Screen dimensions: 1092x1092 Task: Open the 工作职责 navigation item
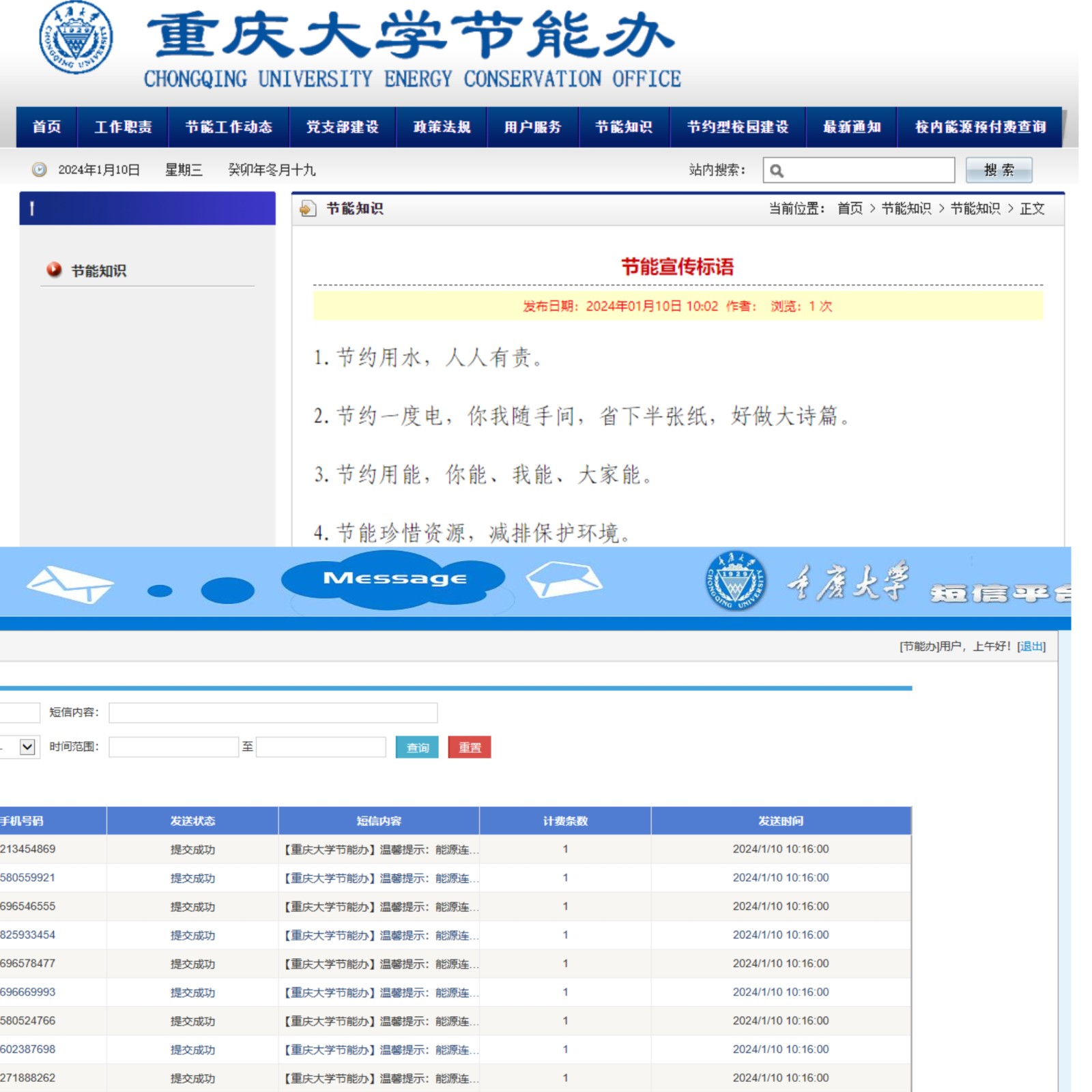point(123,127)
